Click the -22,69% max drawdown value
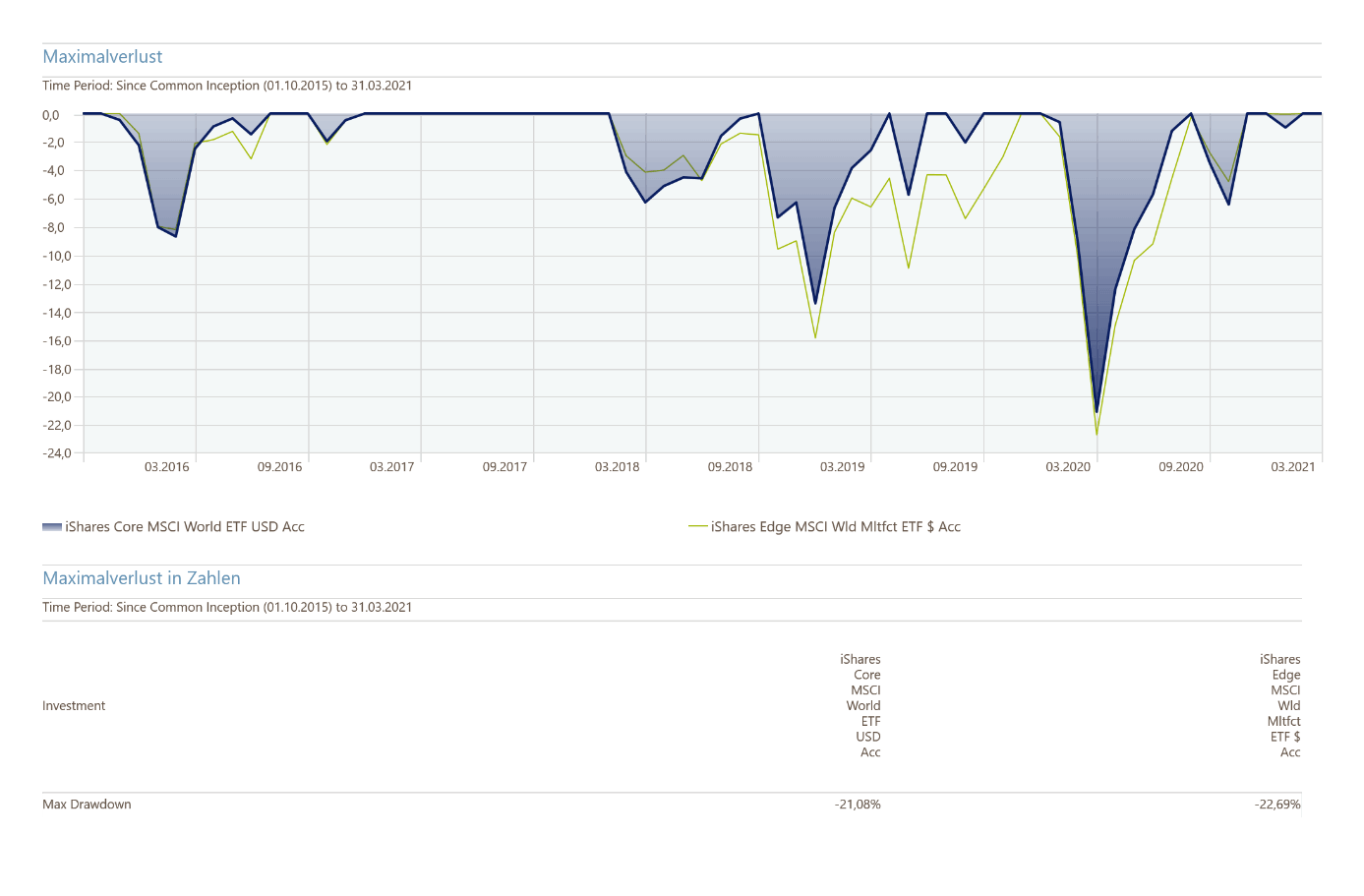Viewport: 1364px width, 896px height. [1277, 805]
